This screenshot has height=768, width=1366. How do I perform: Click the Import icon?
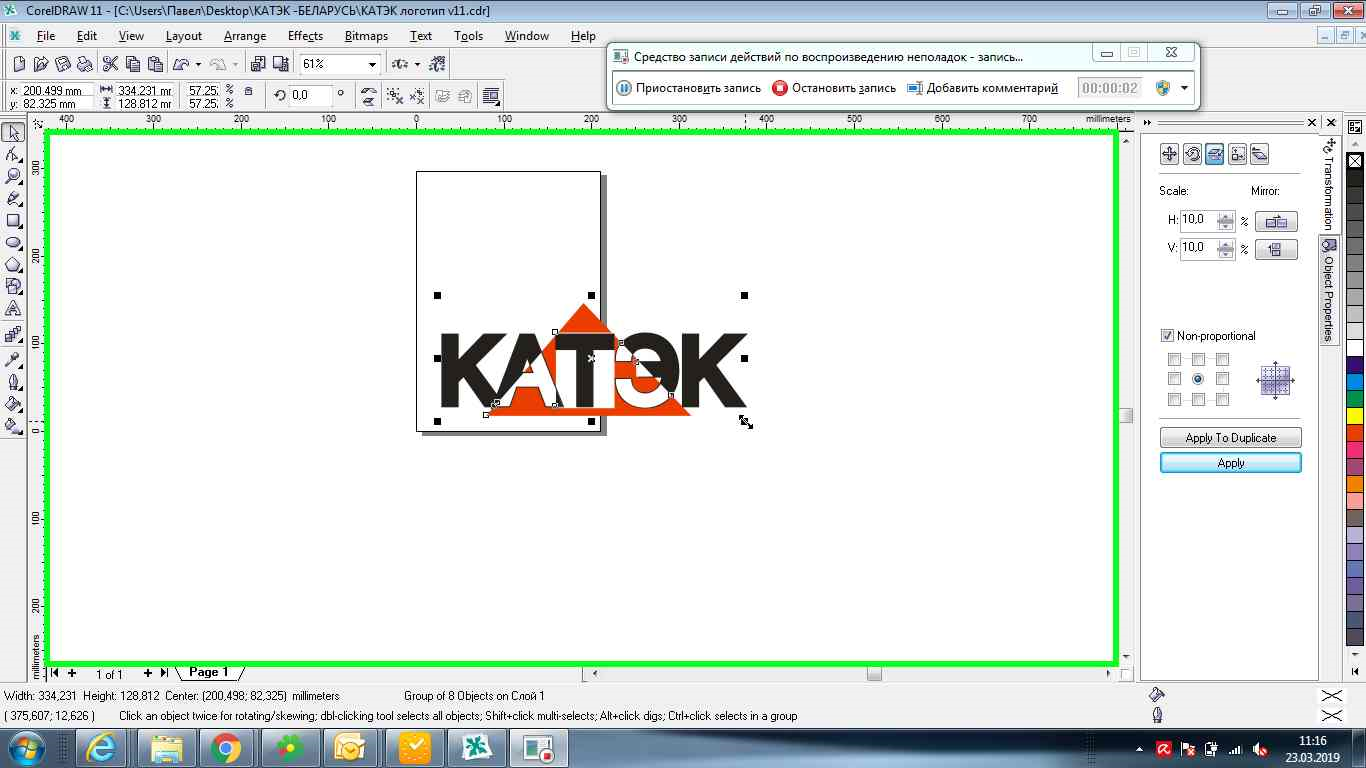pyautogui.click(x=258, y=64)
